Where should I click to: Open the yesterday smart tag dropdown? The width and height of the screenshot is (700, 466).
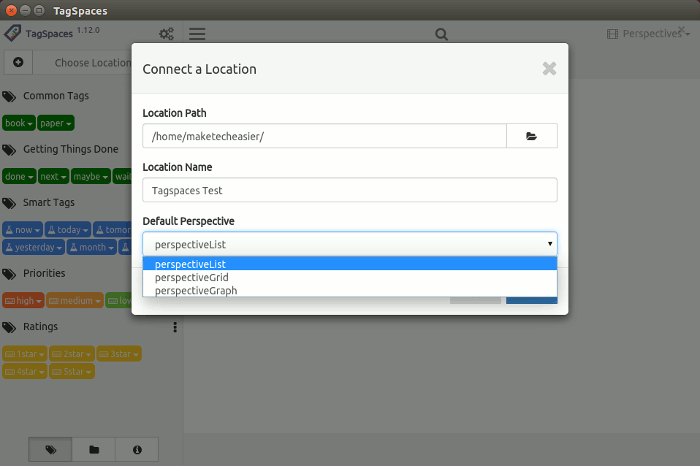(33, 247)
